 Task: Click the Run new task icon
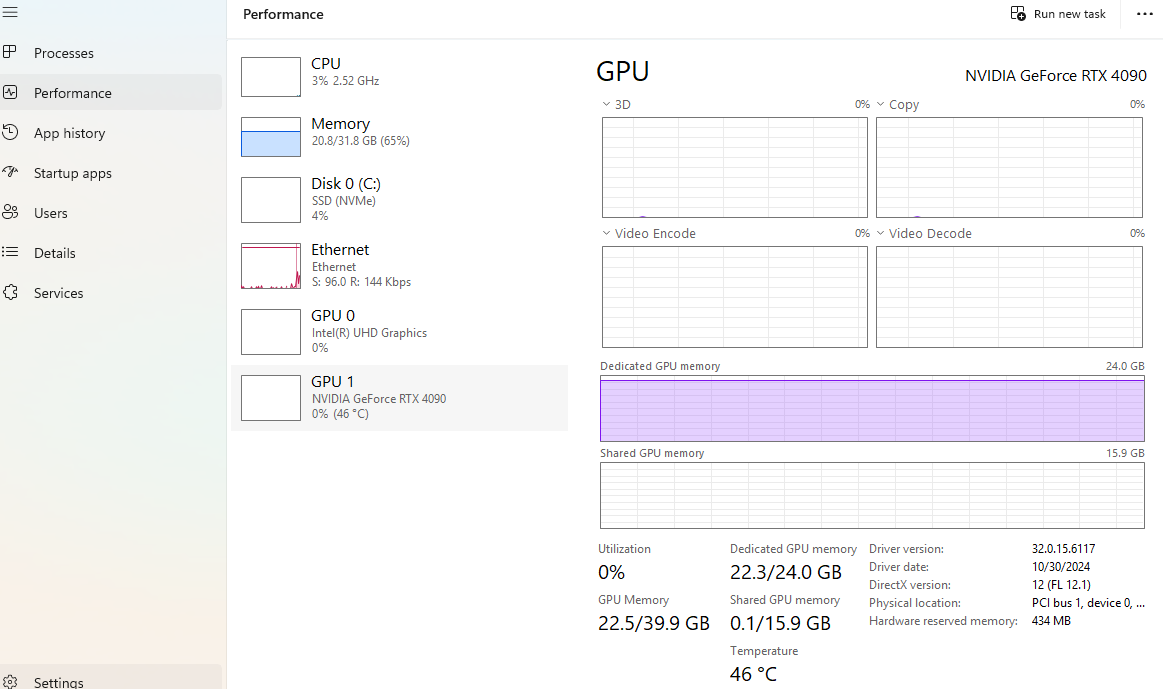(1018, 13)
